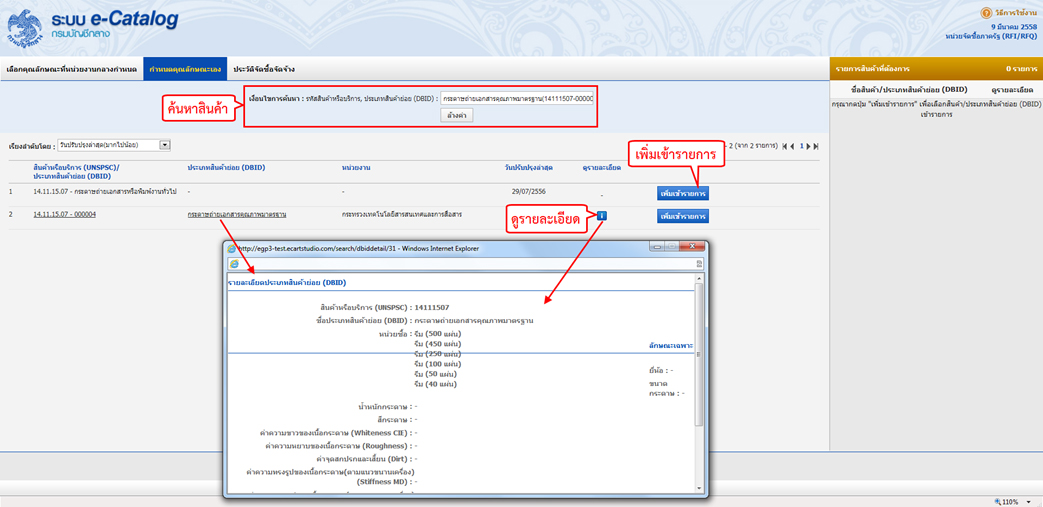1043x507 pixels.
Task: Click the compatibility icon in popup address bar
Action: (x=699, y=264)
